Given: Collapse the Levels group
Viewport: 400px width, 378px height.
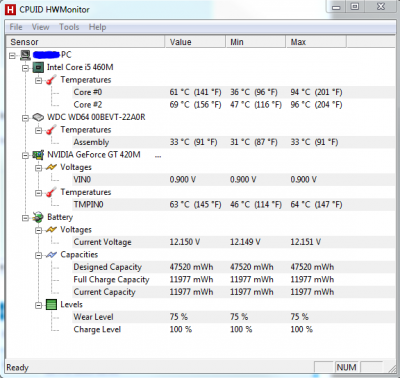Looking at the screenshot, I should pyautogui.click(x=39, y=305).
